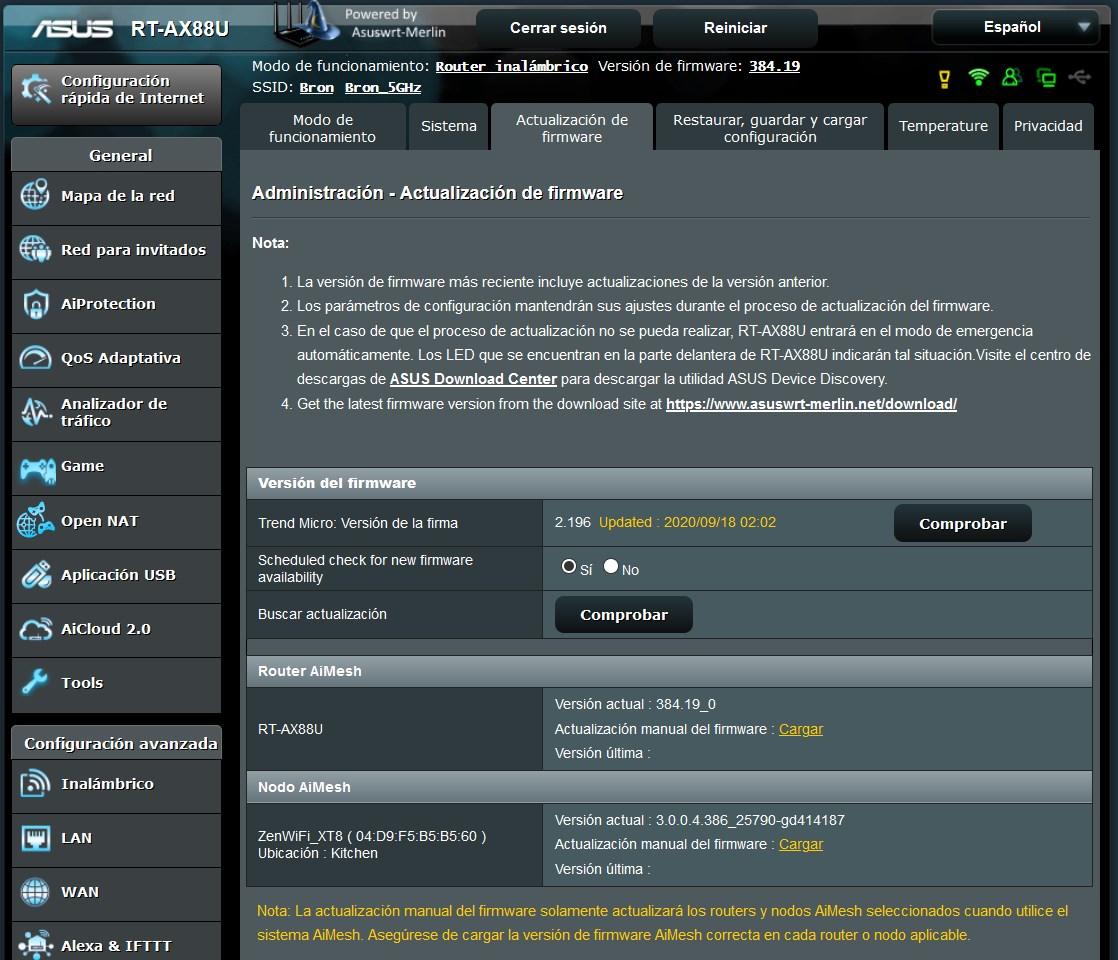Open Configuración rápida de Internet icon
This screenshot has height=960, width=1118.
pos(36,89)
